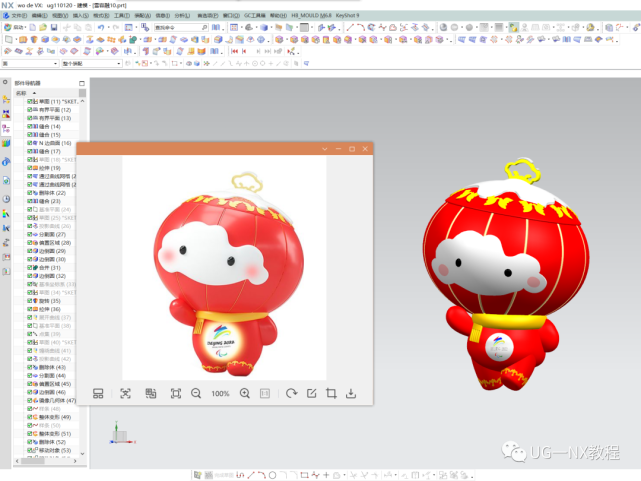
Task: Select the 移动对象 (53) feature row
Action: pyautogui.click(x=49, y=450)
